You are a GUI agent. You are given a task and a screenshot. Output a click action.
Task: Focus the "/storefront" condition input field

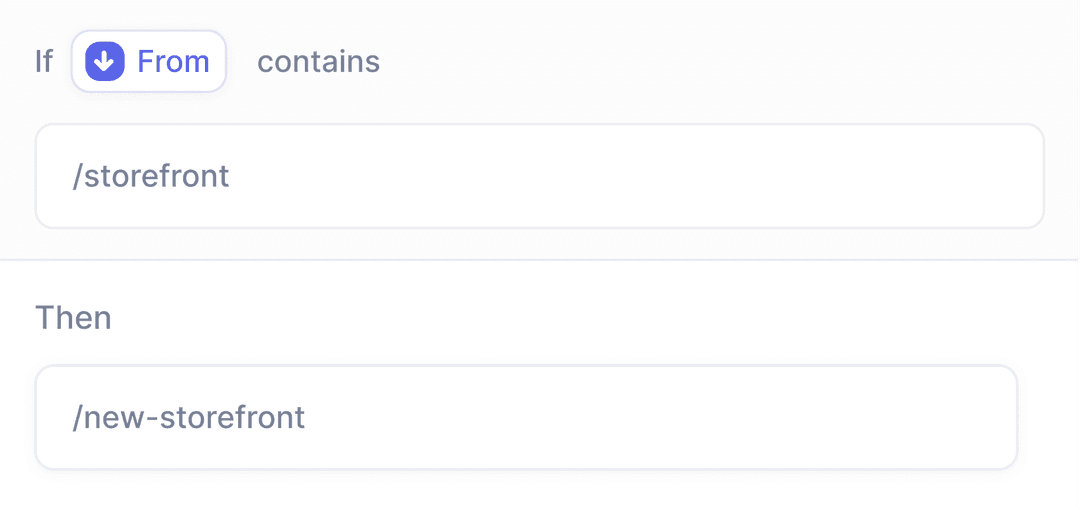pyautogui.click(x=539, y=176)
